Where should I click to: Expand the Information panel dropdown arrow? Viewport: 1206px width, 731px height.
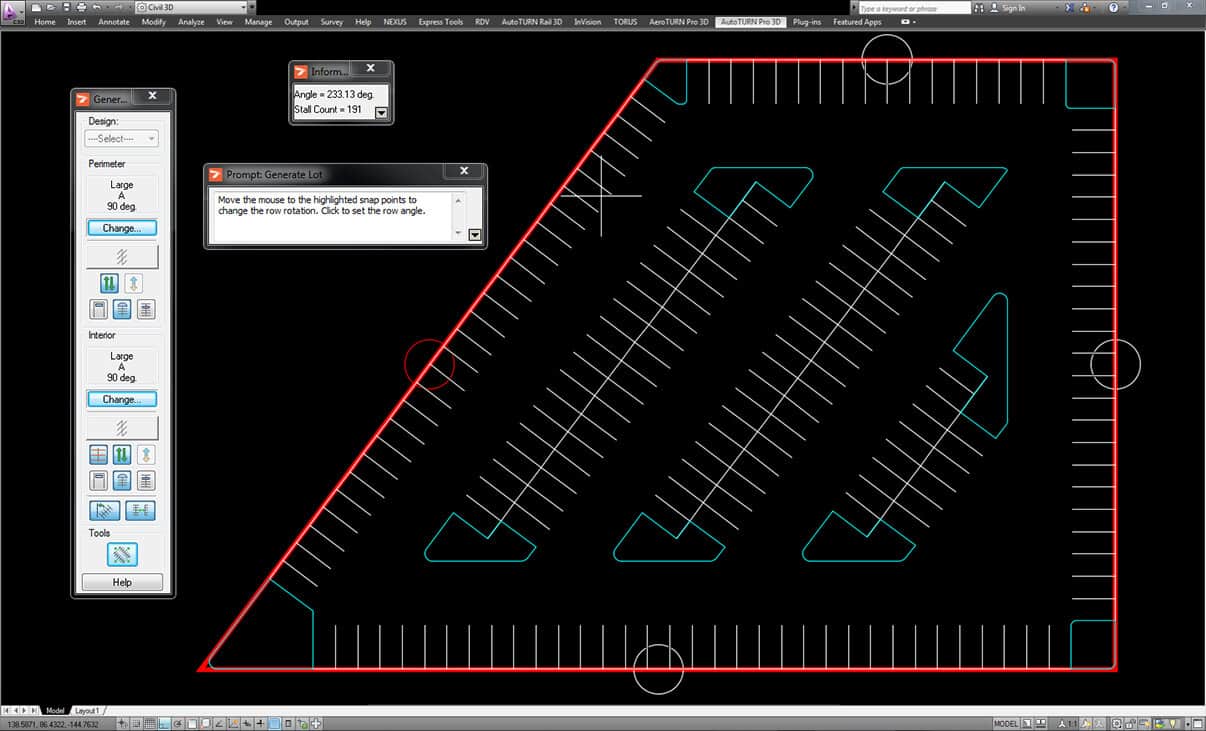(381, 113)
